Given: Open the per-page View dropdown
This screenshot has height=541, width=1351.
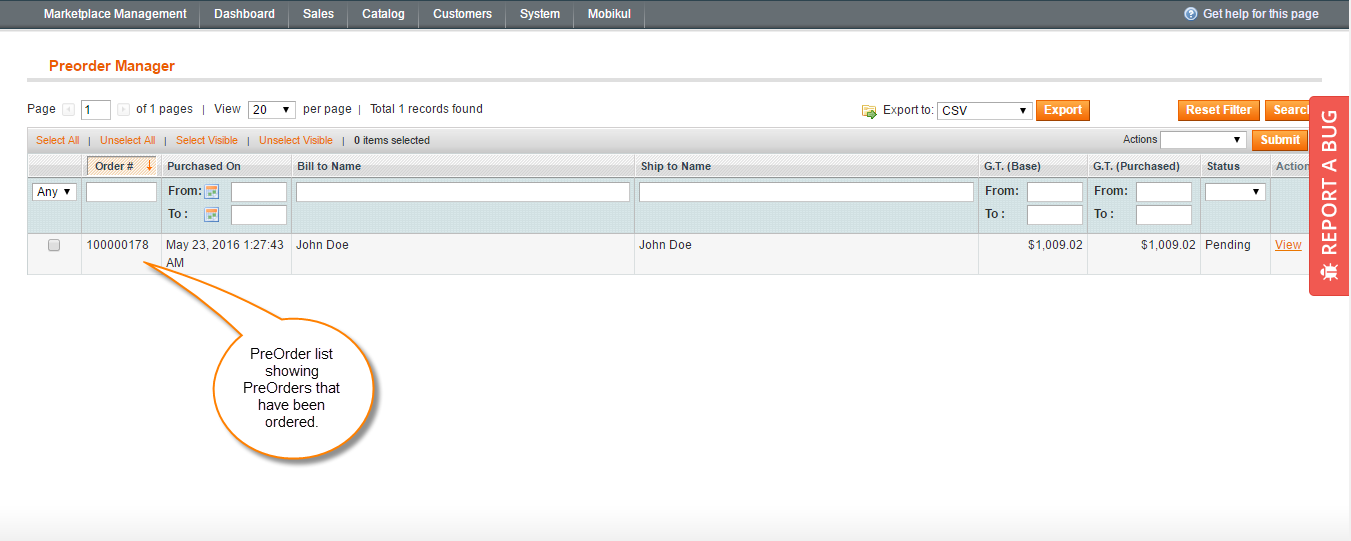Looking at the screenshot, I should tap(272, 110).
